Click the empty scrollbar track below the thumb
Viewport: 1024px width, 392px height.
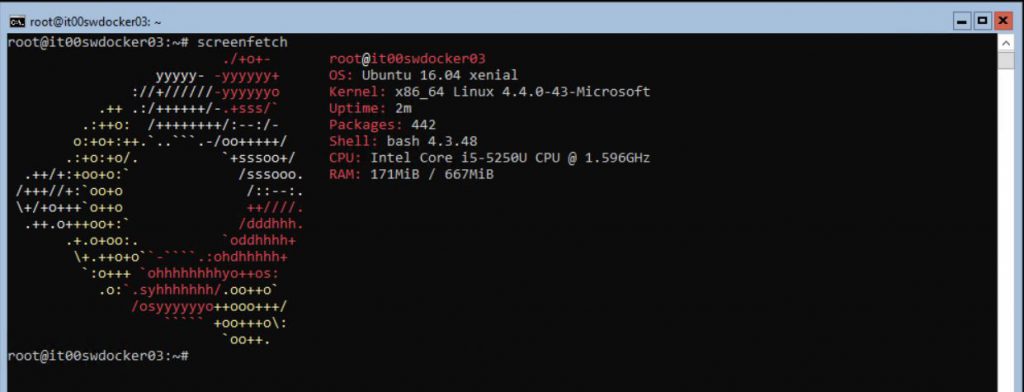[x=1005, y=229]
